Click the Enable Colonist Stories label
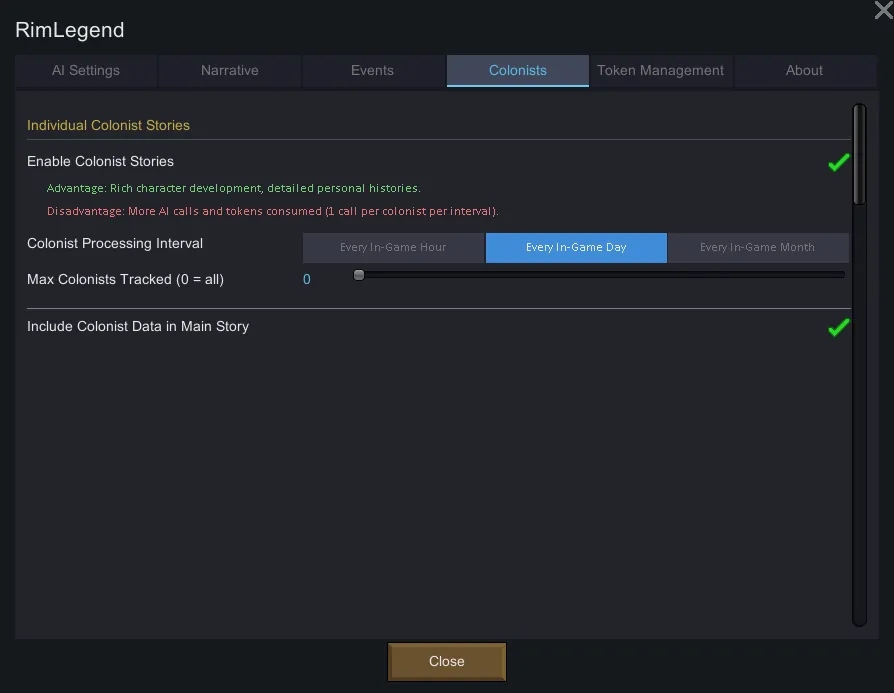The width and height of the screenshot is (894, 693). pyautogui.click(x=100, y=162)
